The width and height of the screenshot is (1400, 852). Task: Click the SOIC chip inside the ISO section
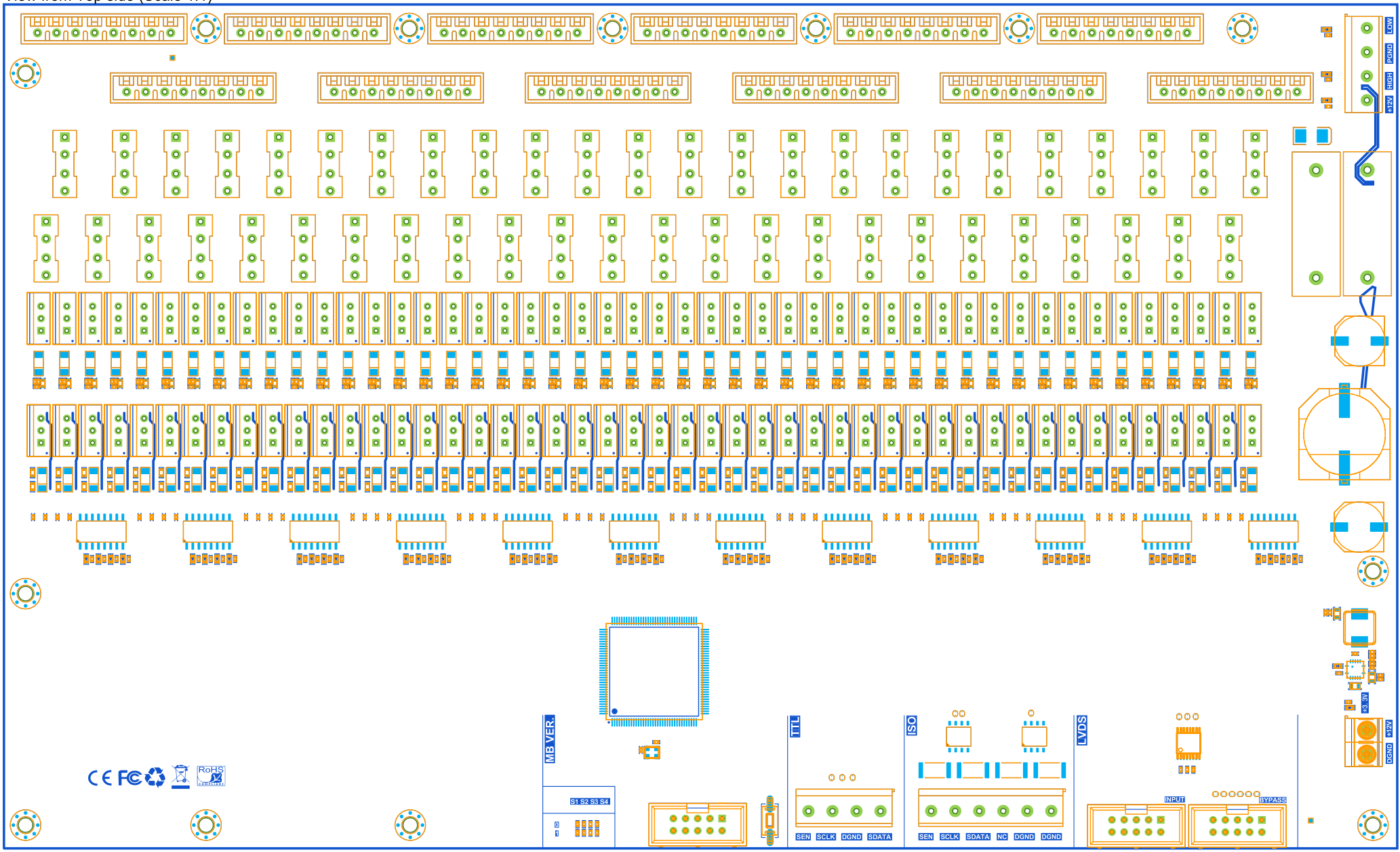point(959,737)
